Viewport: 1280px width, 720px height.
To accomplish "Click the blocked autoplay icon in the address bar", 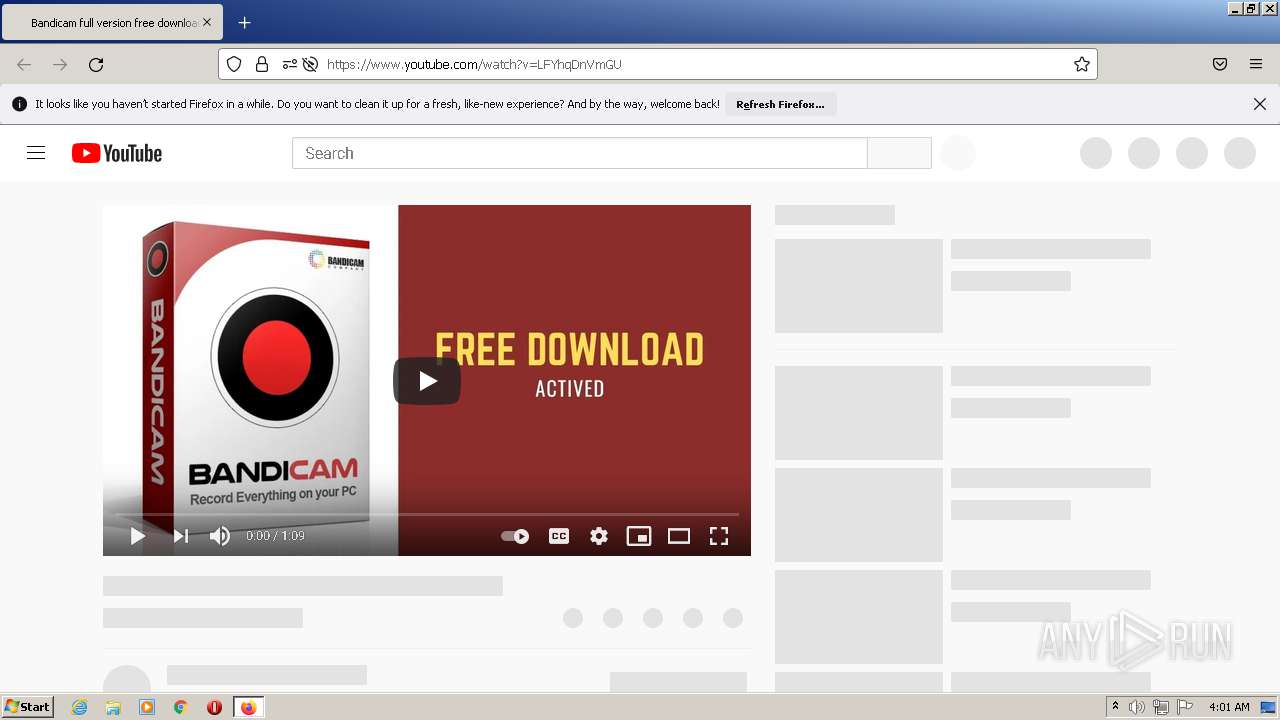I will click(310, 64).
